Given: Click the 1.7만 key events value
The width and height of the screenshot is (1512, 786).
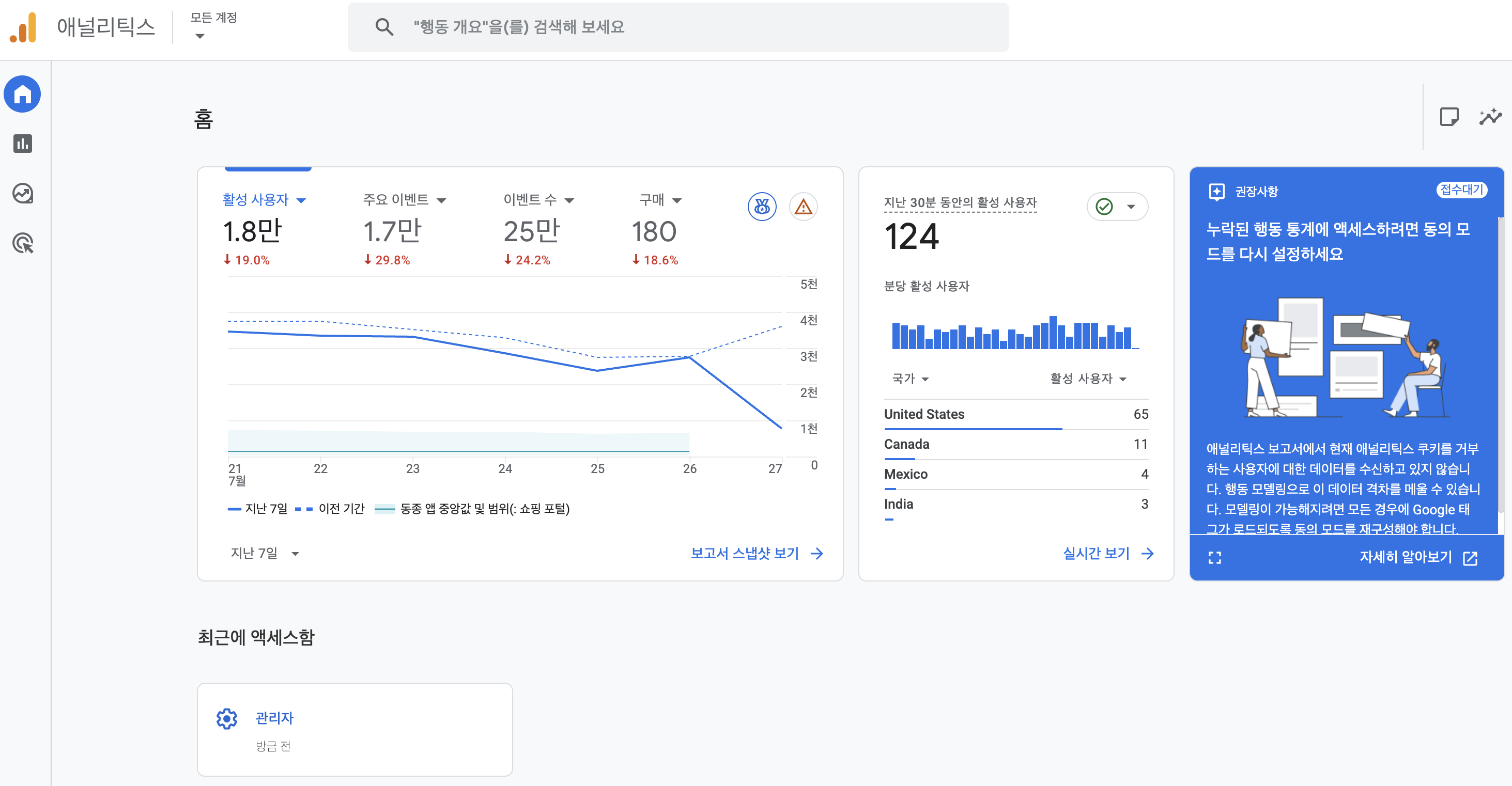Looking at the screenshot, I should tap(392, 232).
